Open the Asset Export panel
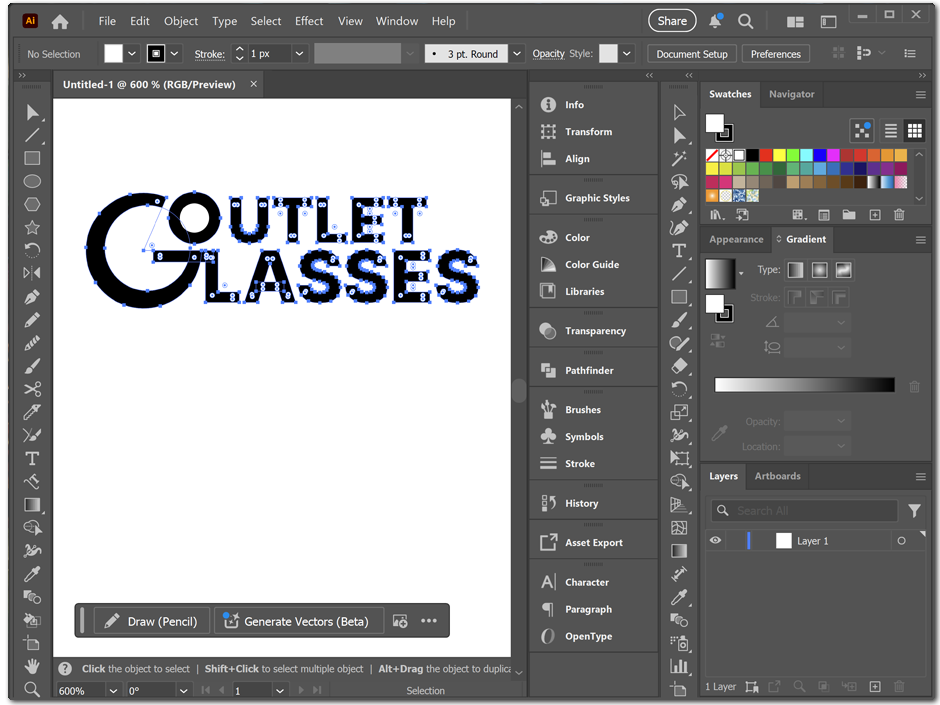940x705 pixels. coord(593,542)
